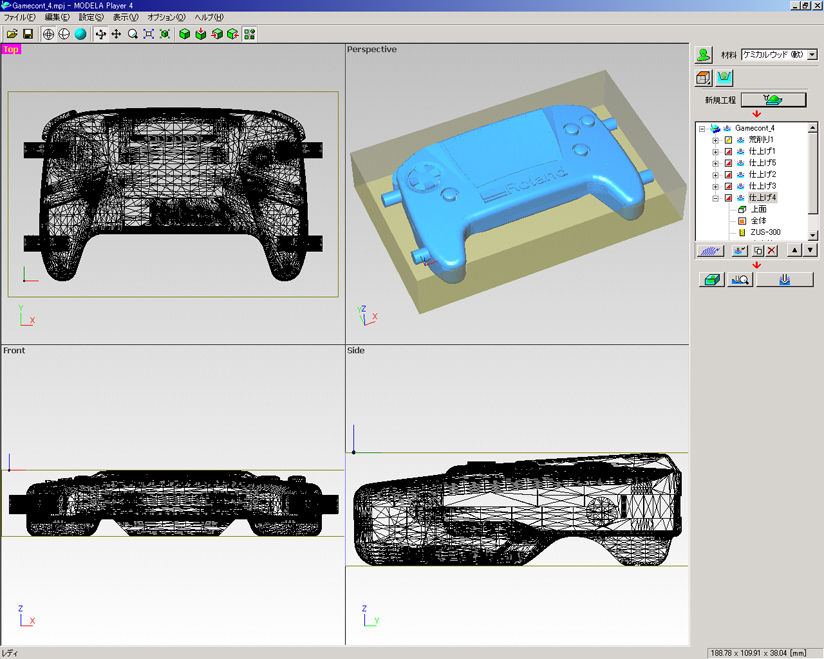Collapse the 仕上げ4 tree branch
This screenshot has height=659, width=824.
pos(716,196)
